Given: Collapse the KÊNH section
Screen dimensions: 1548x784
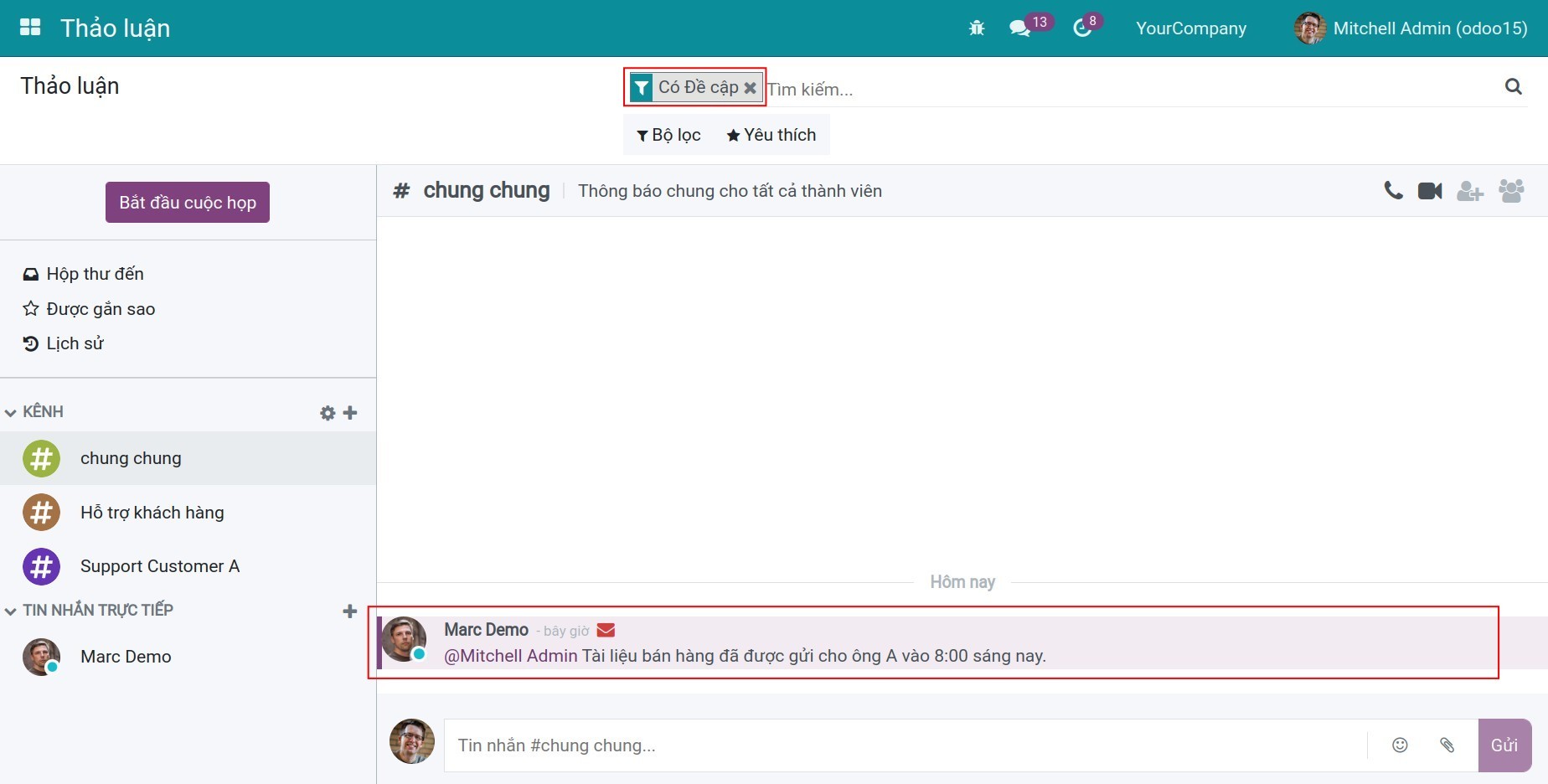Looking at the screenshot, I should pos(10,411).
